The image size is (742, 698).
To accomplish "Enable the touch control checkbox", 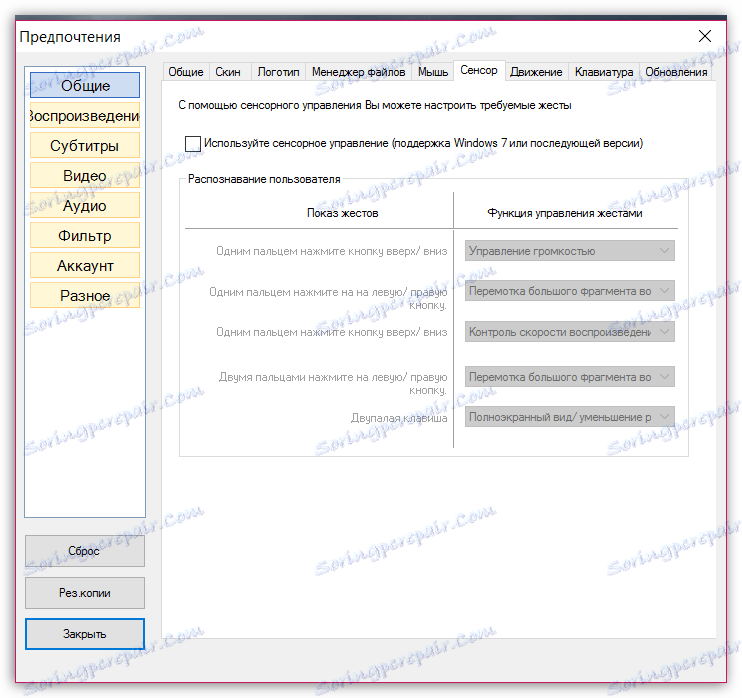I will (x=193, y=143).
